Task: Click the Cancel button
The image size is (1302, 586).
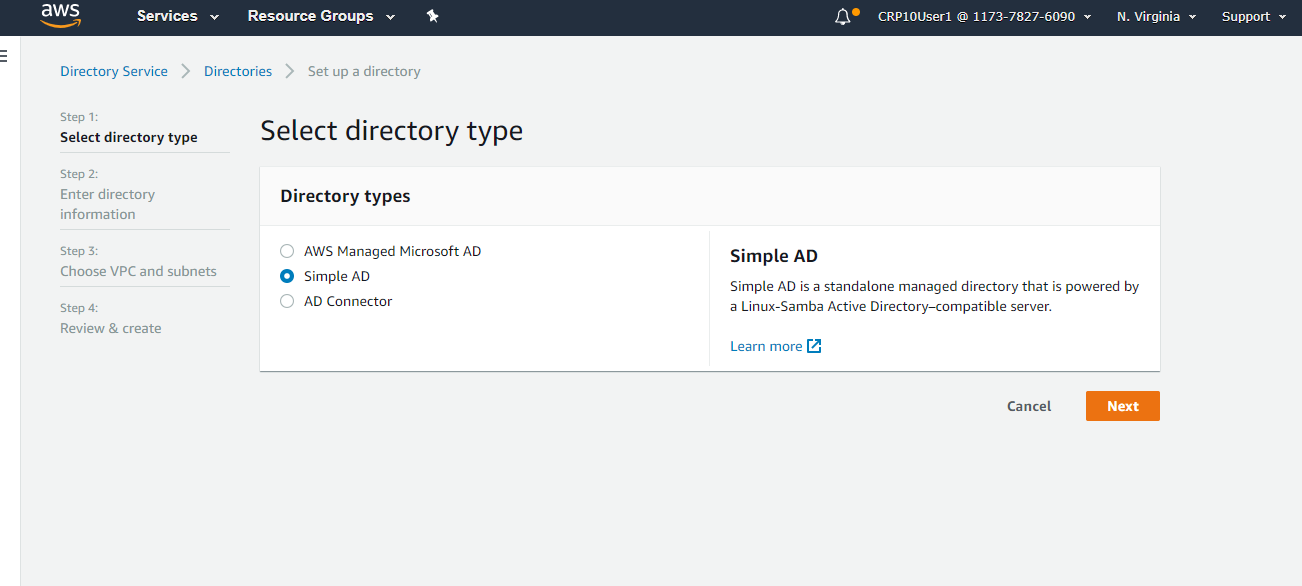Action: coord(1029,406)
